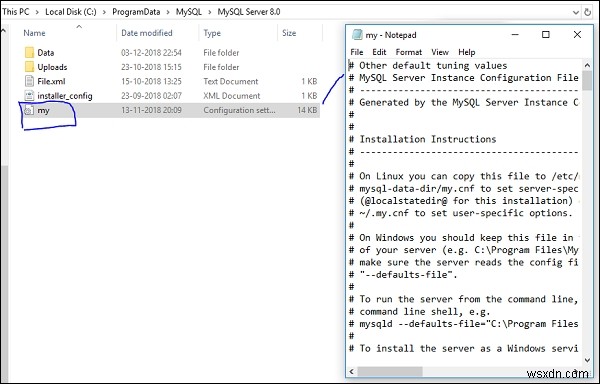Open the Notepad Edit menu

click(379, 52)
